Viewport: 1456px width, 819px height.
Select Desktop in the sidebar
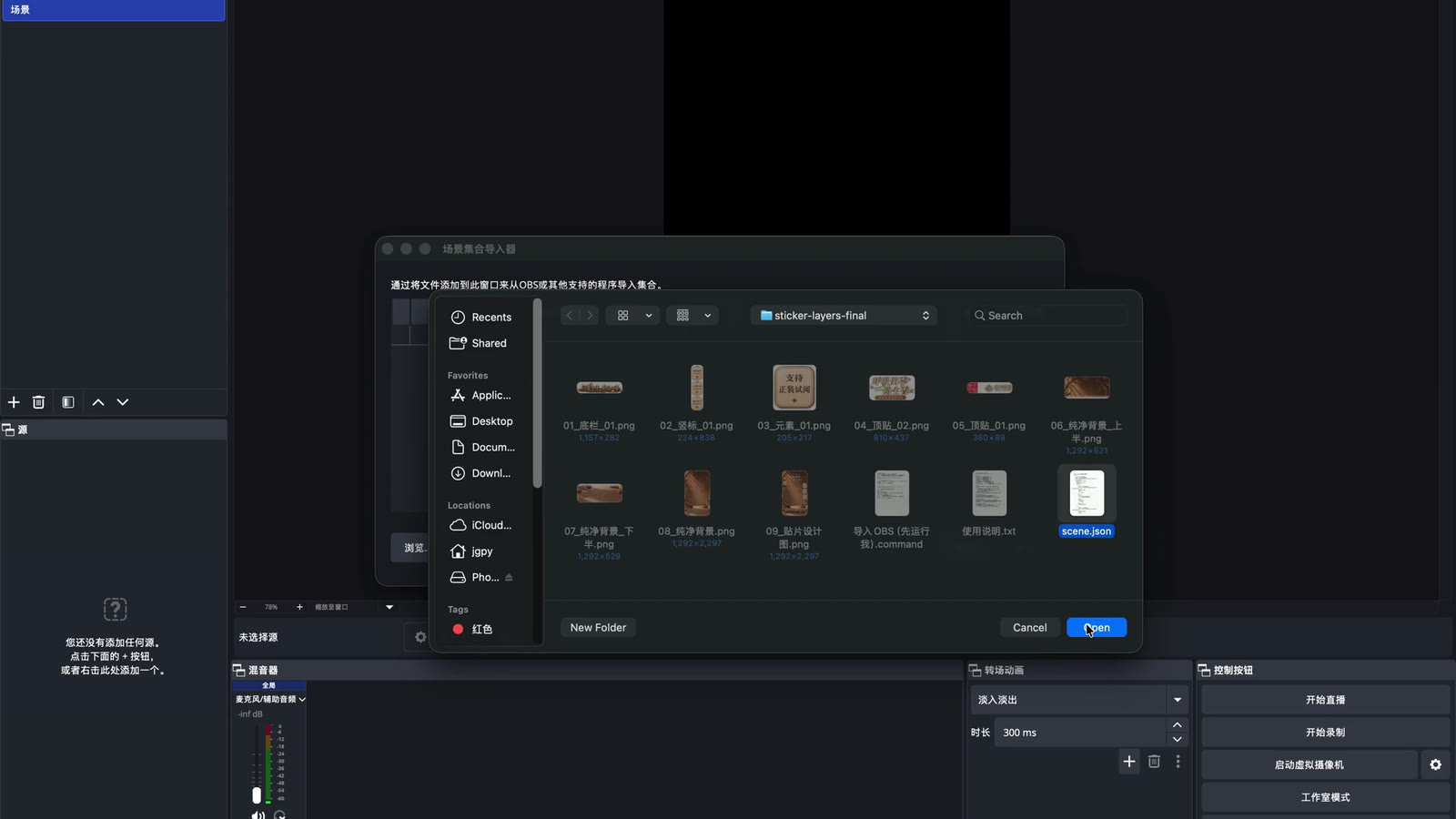(x=482, y=421)
